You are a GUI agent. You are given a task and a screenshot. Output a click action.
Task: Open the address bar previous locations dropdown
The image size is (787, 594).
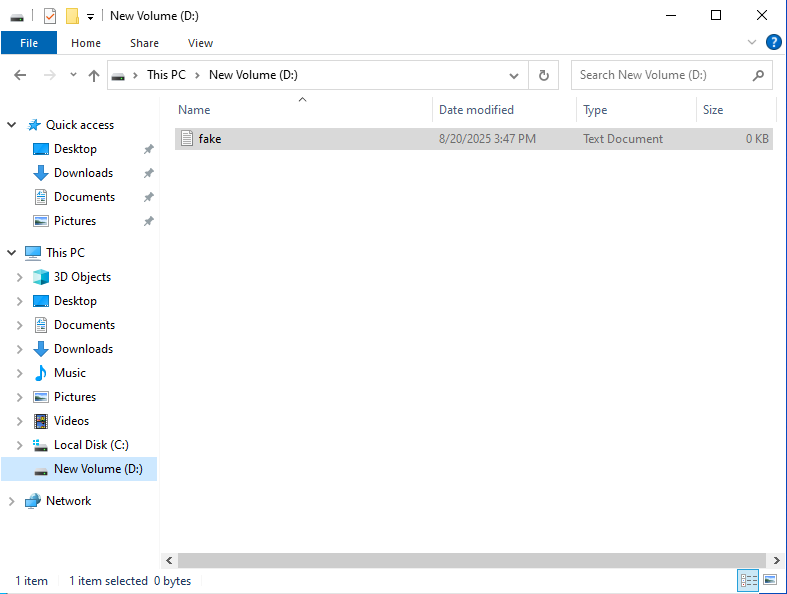click(513, 75)
